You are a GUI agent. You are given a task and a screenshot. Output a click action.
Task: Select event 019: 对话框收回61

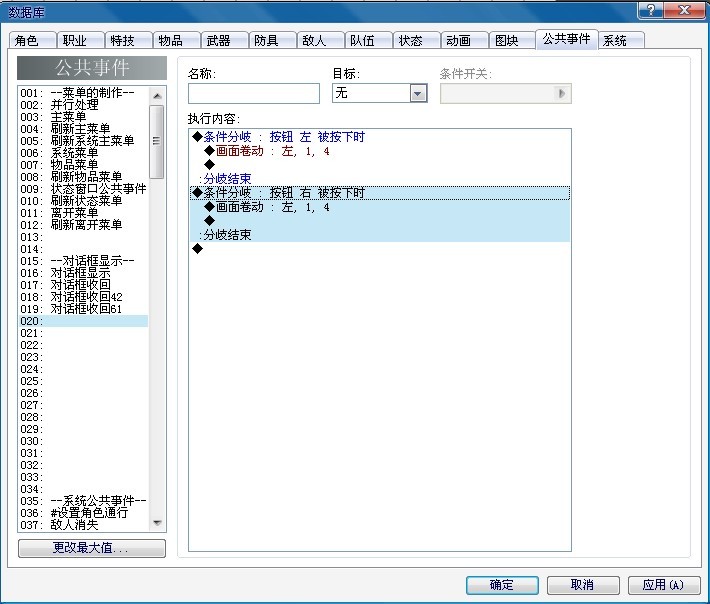pos(83,309)
